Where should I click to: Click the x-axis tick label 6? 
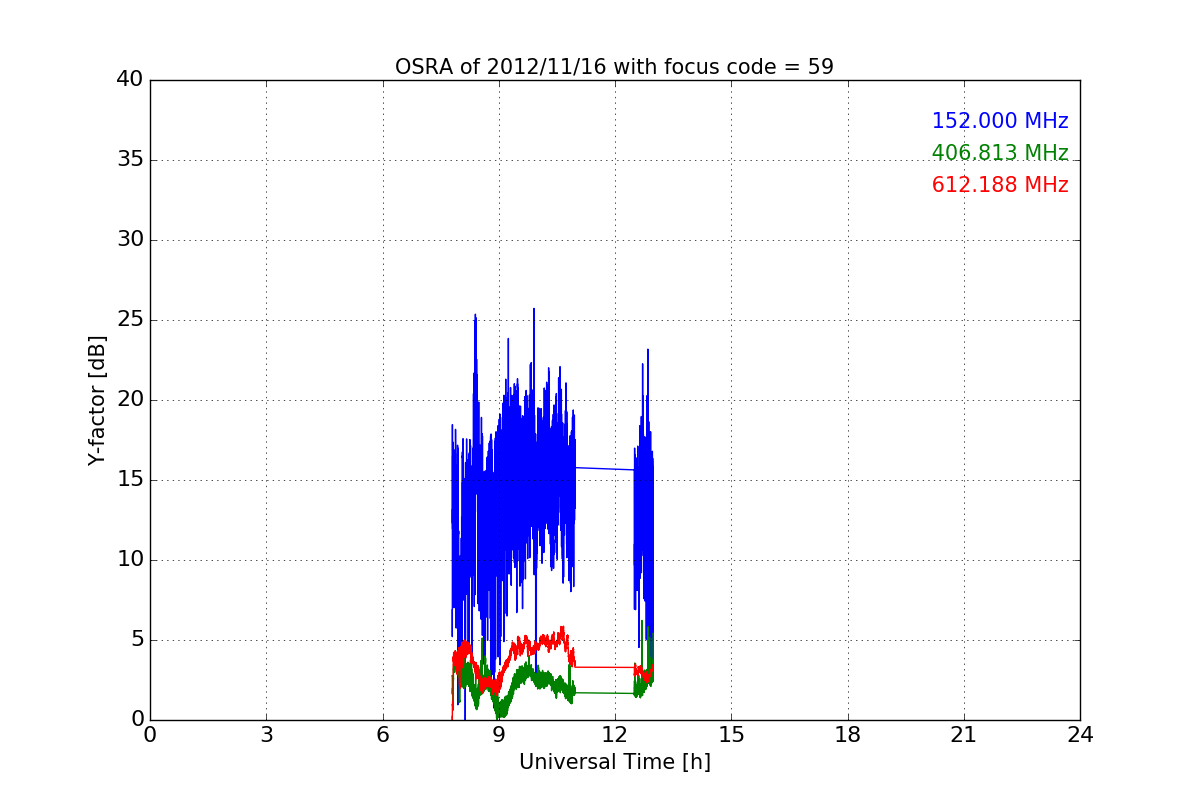(382, 735)
